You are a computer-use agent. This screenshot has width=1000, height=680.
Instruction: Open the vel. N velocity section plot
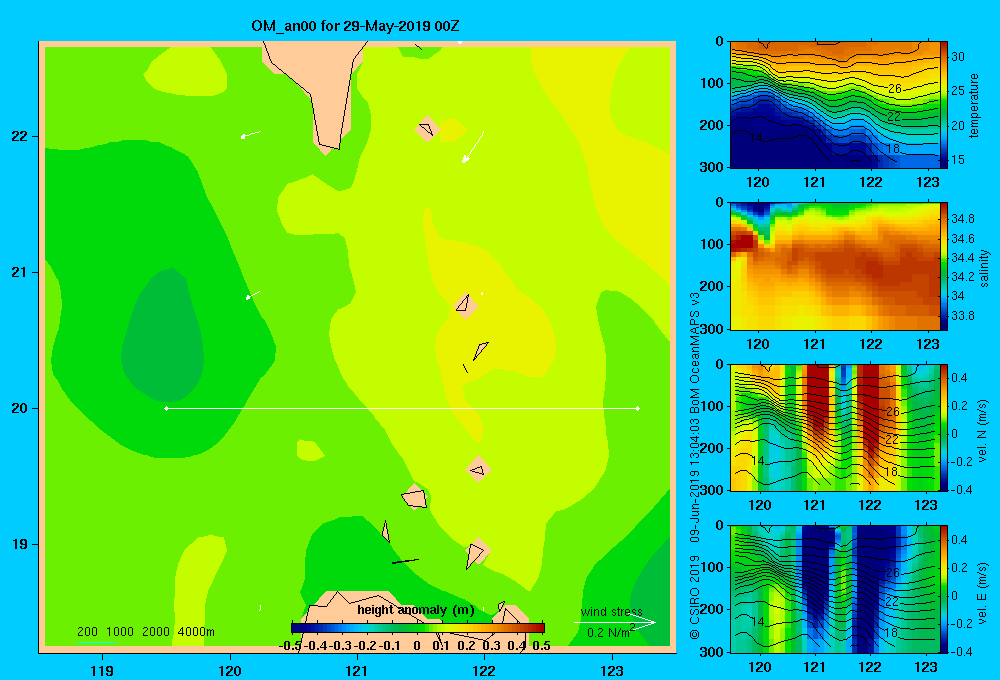click(835, 427)
